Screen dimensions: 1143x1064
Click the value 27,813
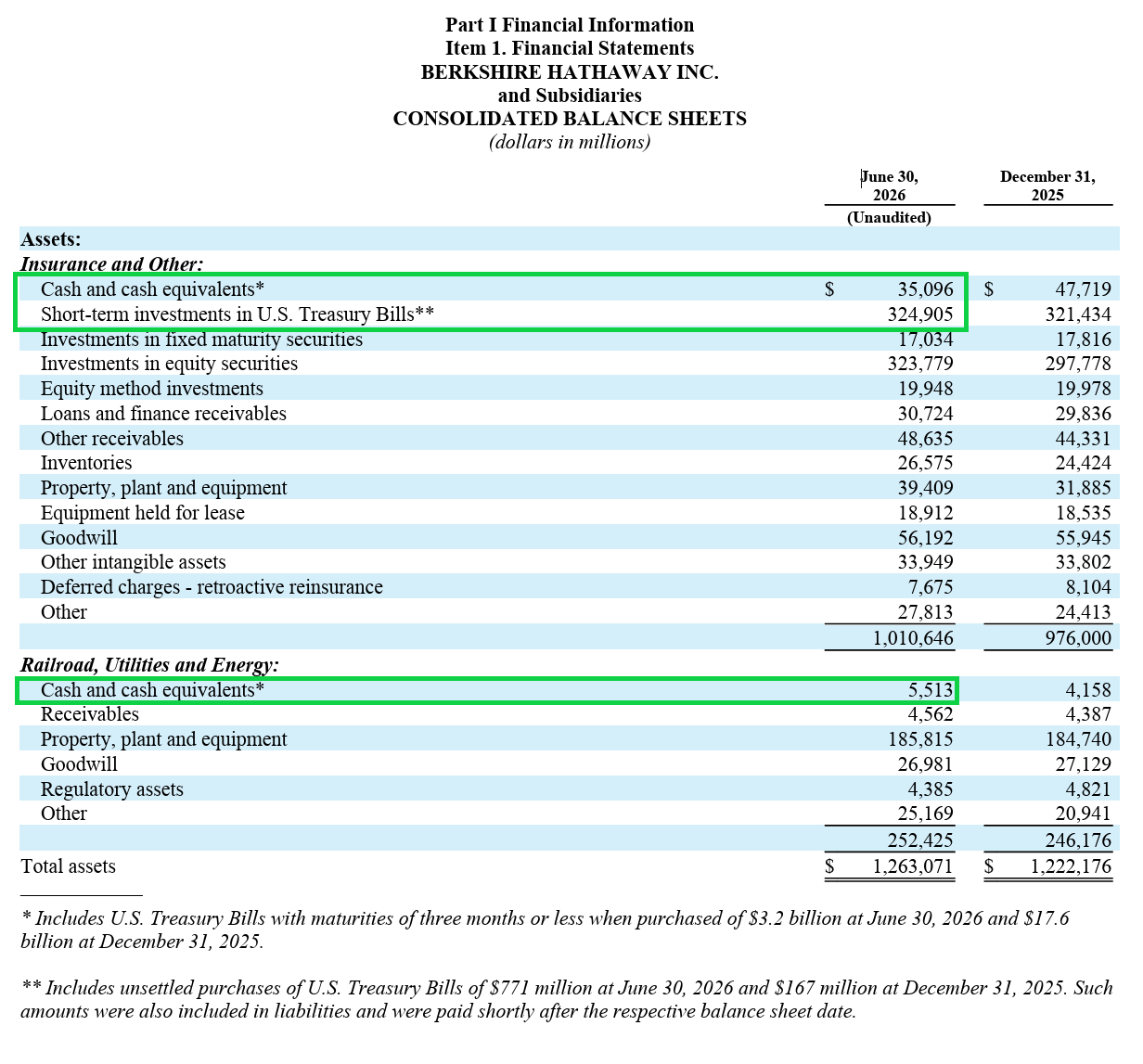(x=925, y=612)
